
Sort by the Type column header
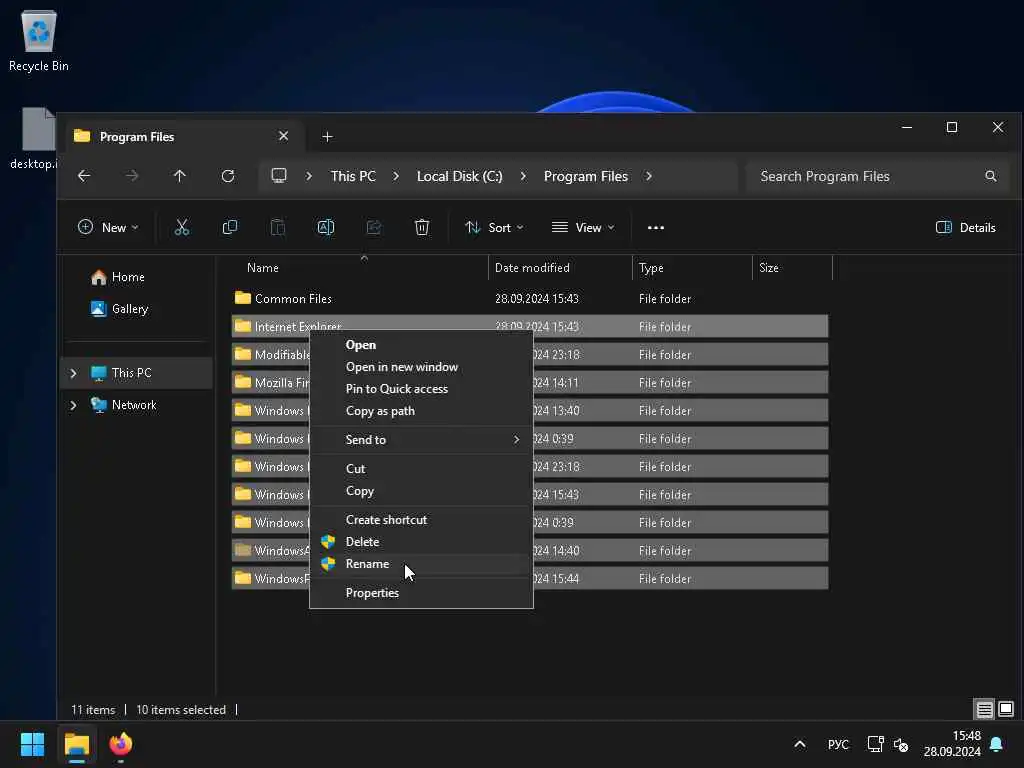coord(650,268)
